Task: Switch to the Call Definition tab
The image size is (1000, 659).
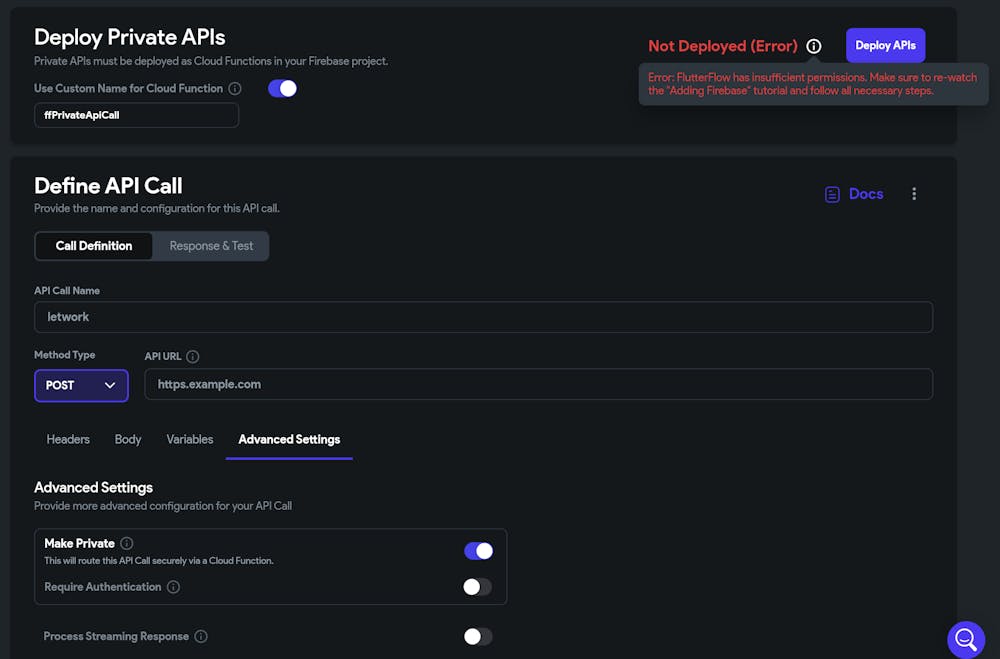Action: [x=94, y=246]
